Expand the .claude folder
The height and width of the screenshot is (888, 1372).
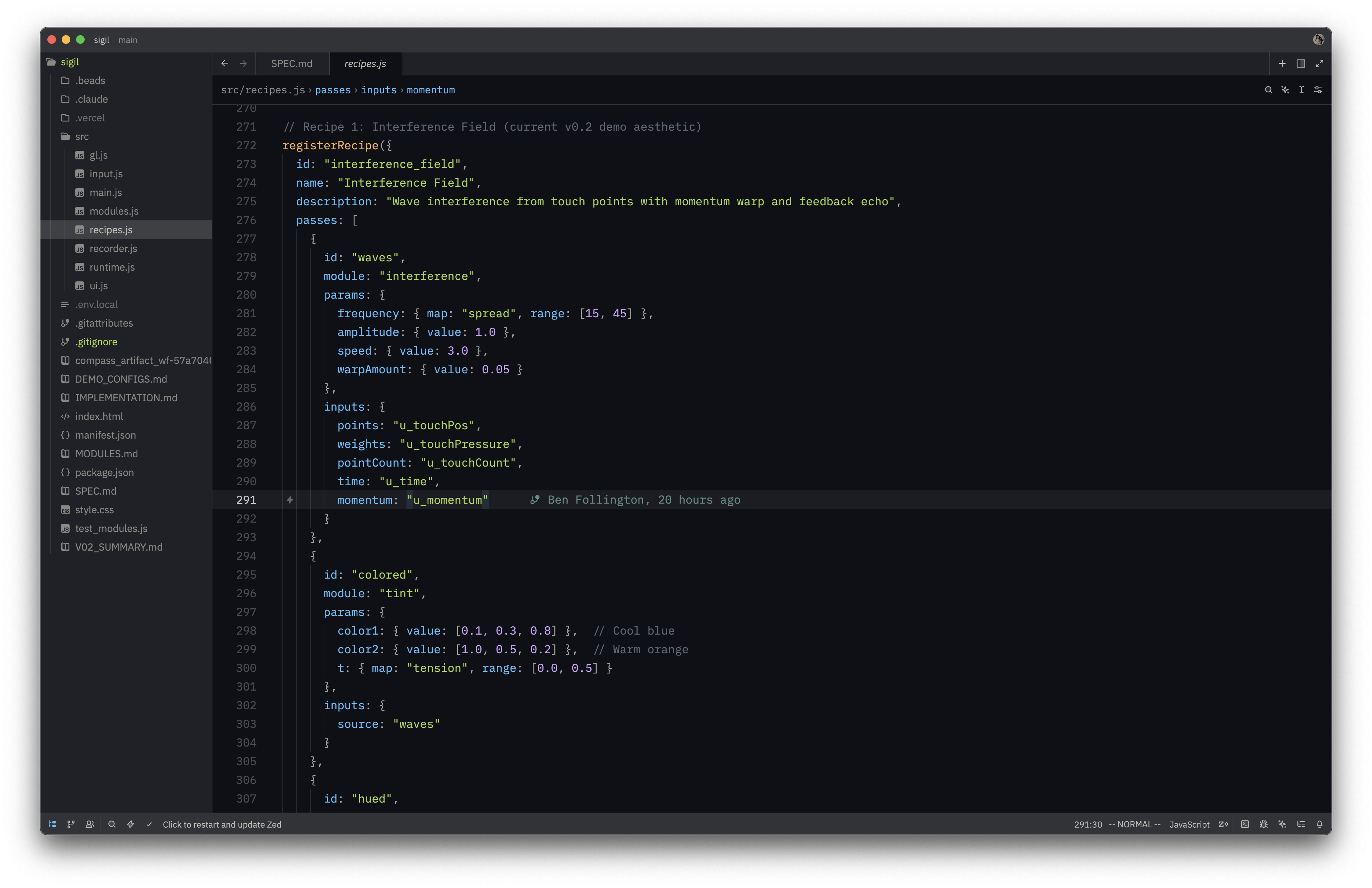pos(91,99)
